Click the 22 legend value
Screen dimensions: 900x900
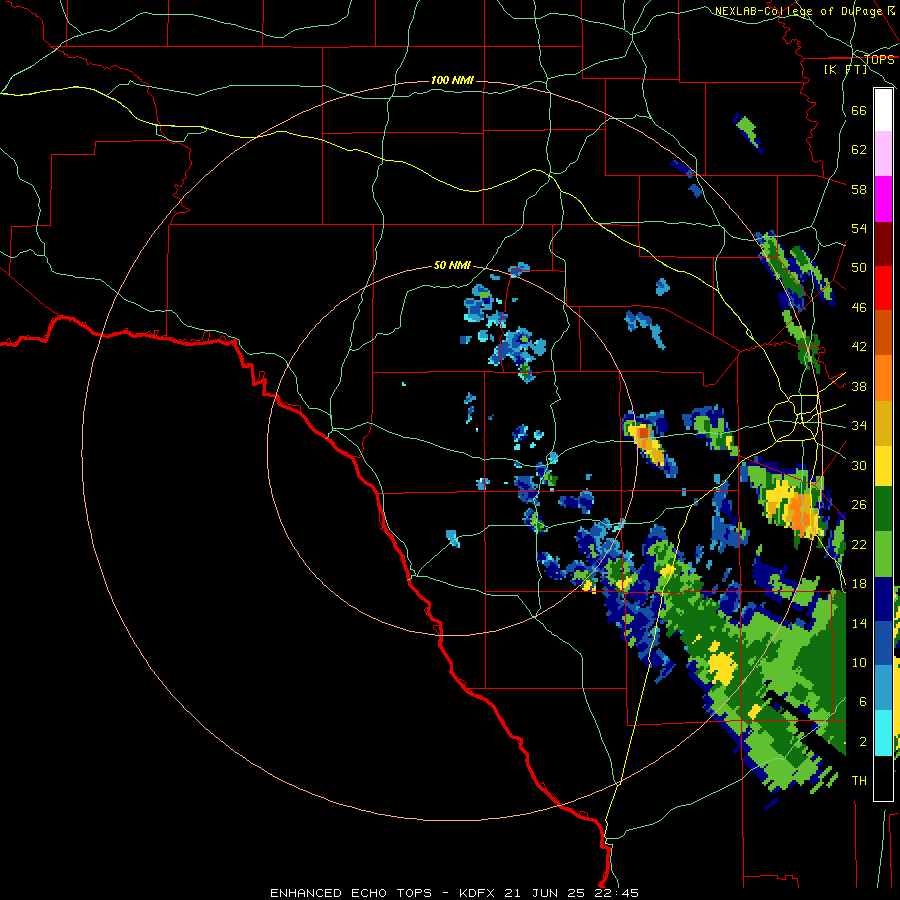coord(859,544)
